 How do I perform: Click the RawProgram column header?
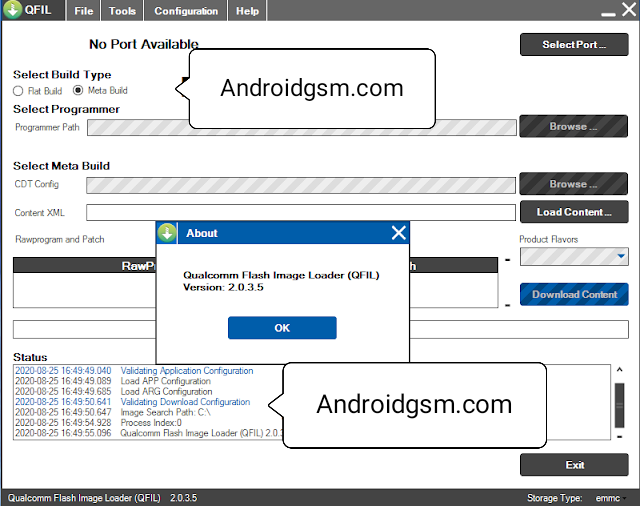[139, 266]
